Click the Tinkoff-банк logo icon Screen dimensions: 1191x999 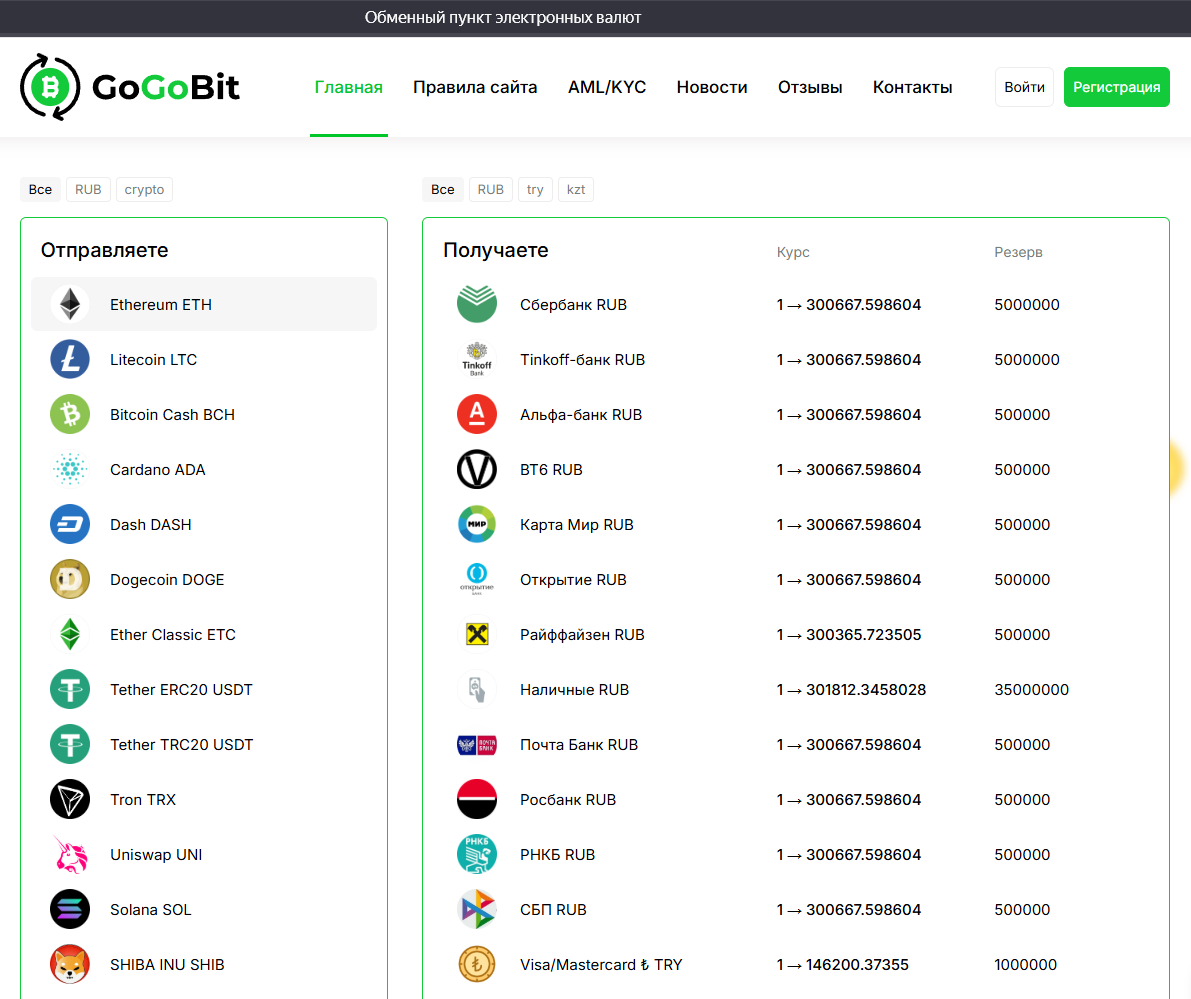pos(477,359)
